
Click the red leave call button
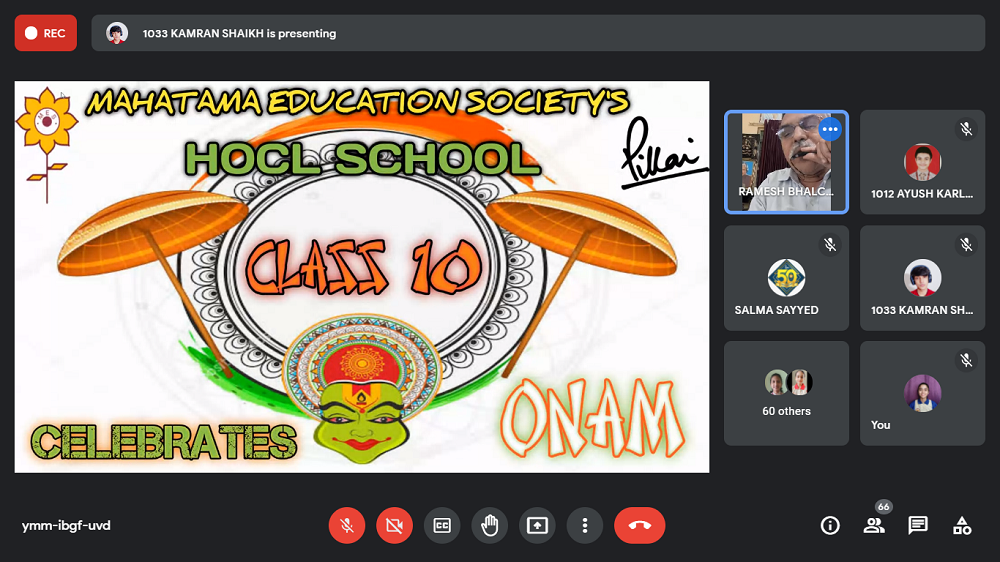[x=639, y=525]
